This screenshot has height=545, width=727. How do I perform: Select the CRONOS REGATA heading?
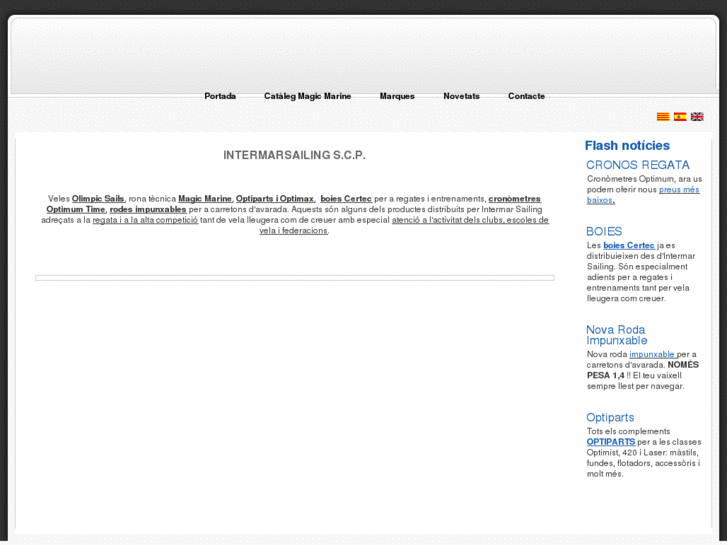click(638, 165)
